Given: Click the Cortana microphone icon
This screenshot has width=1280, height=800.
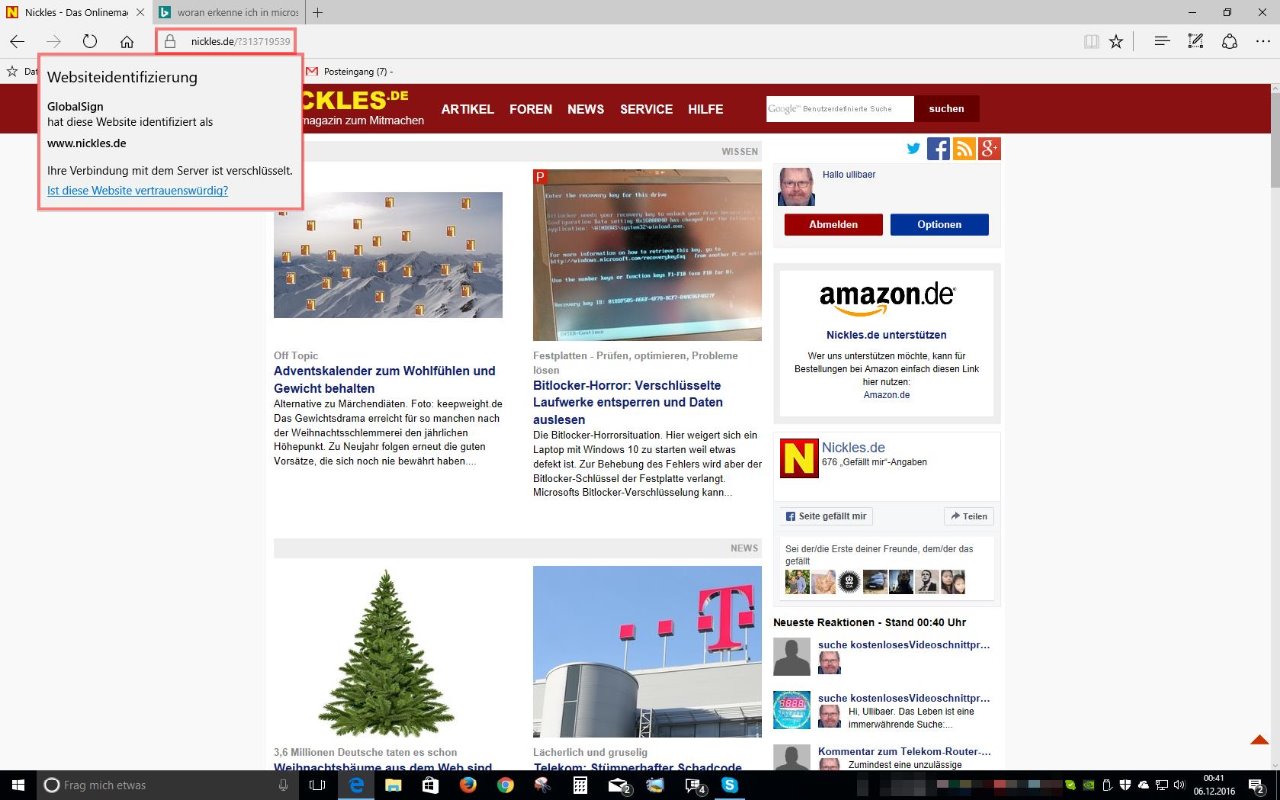Looking at the screenshot, I should (x=283, y=785).
